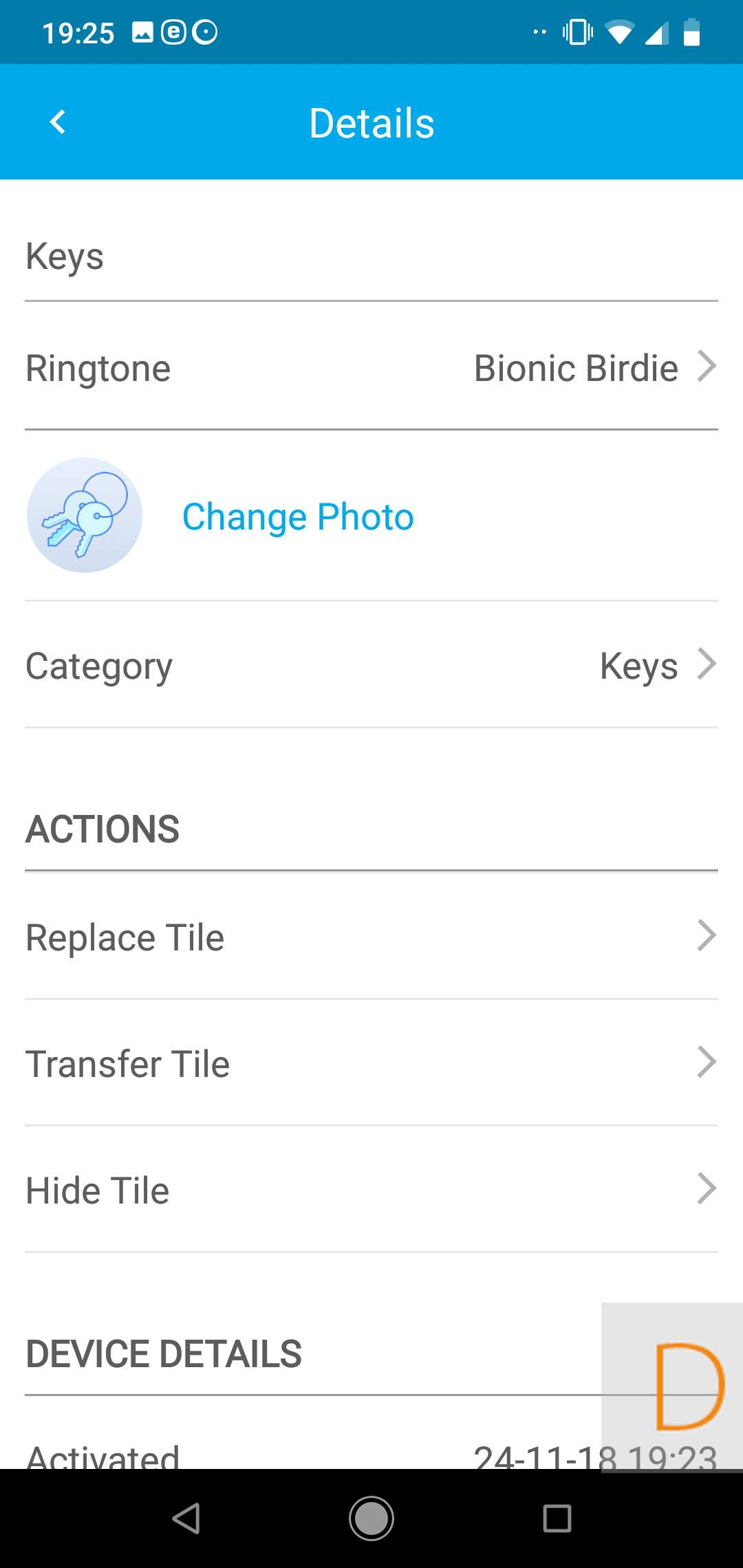Viewport: 743px width, 1568px height.
Task: Select the Transfer Tile action
Action: pos(128,1064)
